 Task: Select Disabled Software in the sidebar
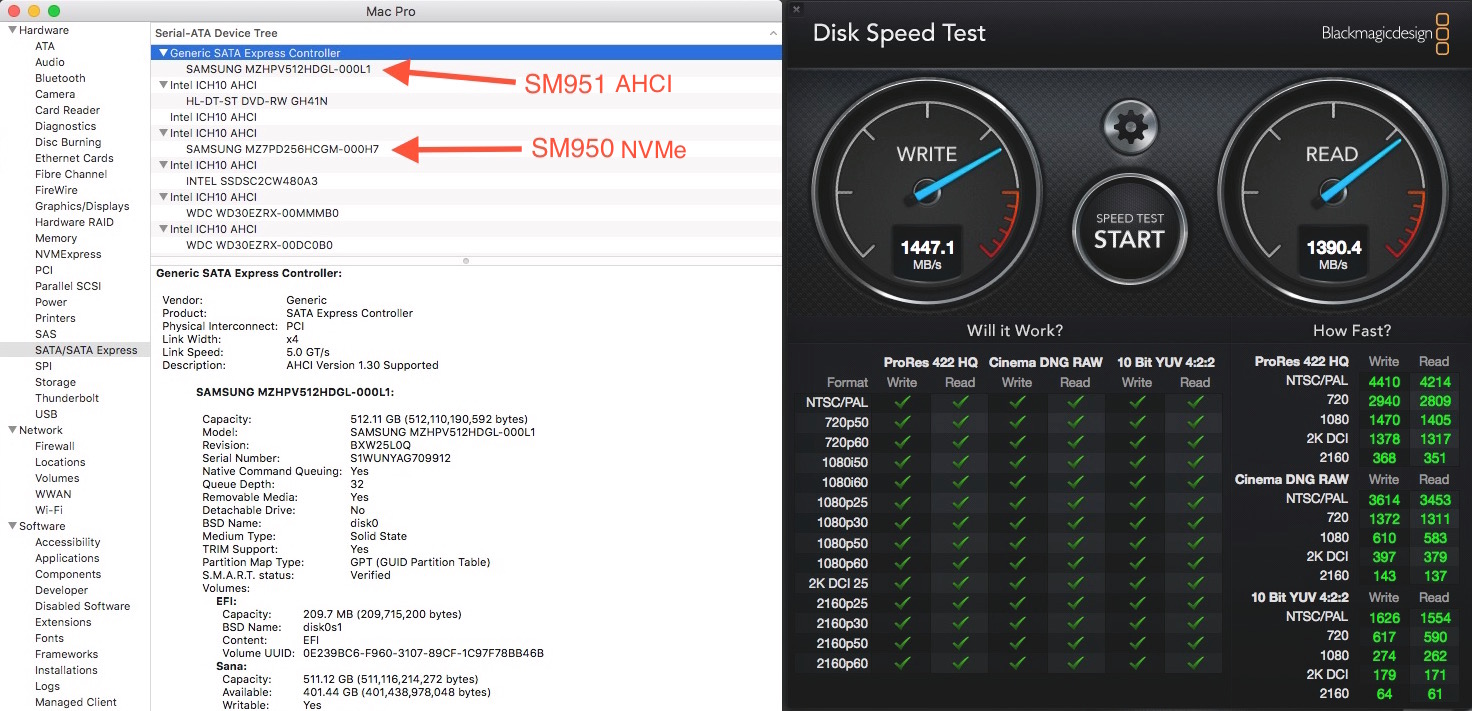[x=82, y=606]
